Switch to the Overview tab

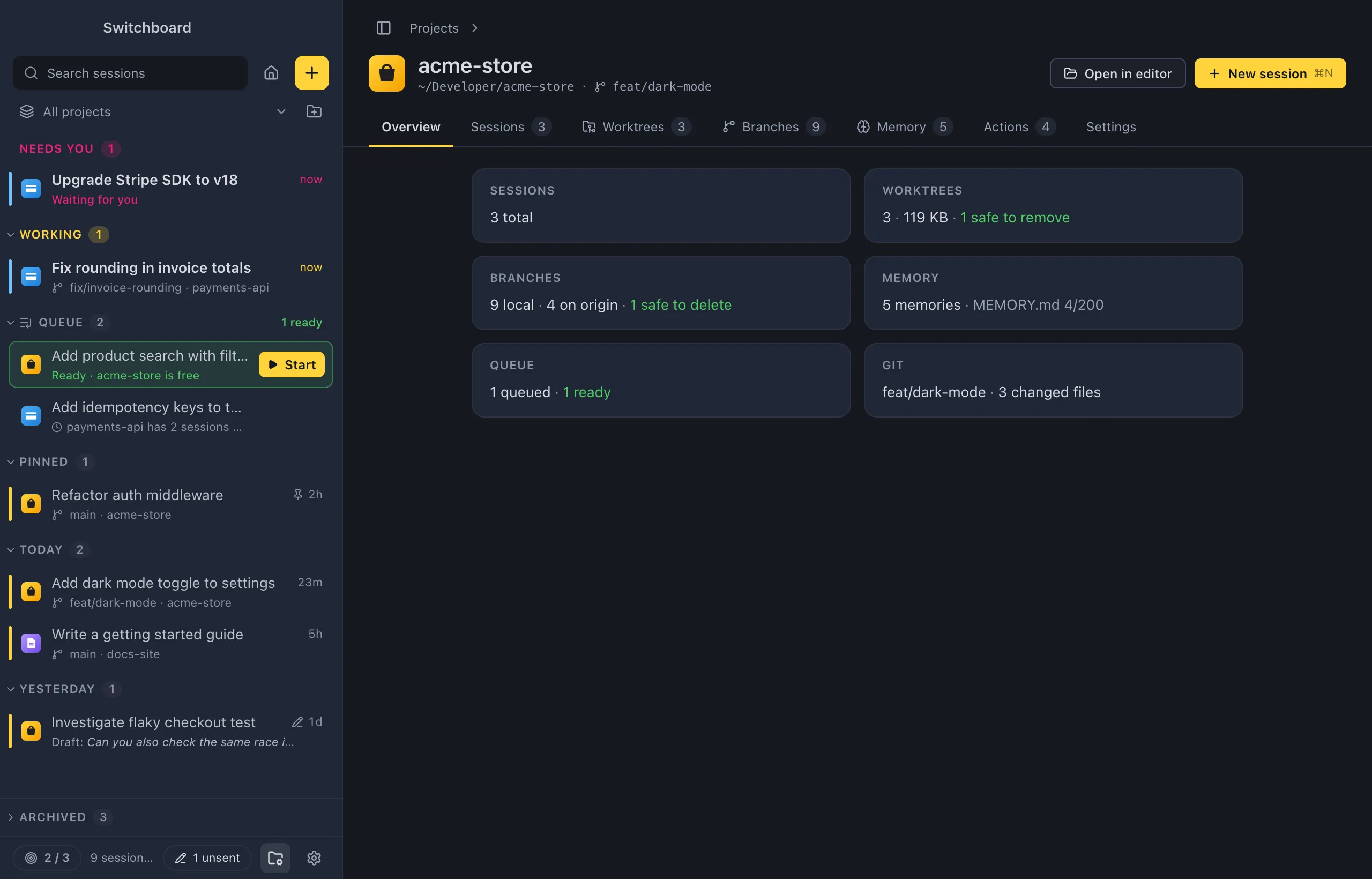411,126
